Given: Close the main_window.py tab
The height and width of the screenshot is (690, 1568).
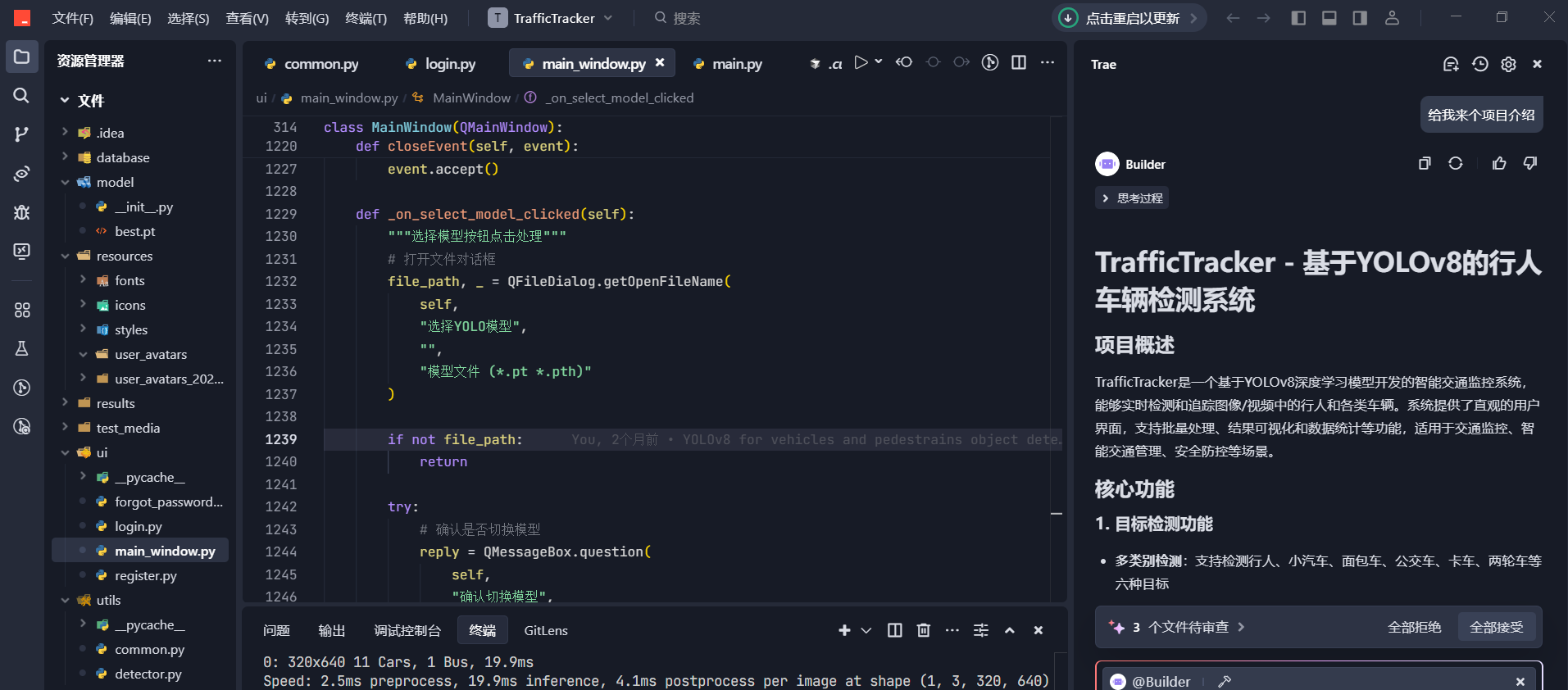Looking at the screenshot, I should click(660, 62).
